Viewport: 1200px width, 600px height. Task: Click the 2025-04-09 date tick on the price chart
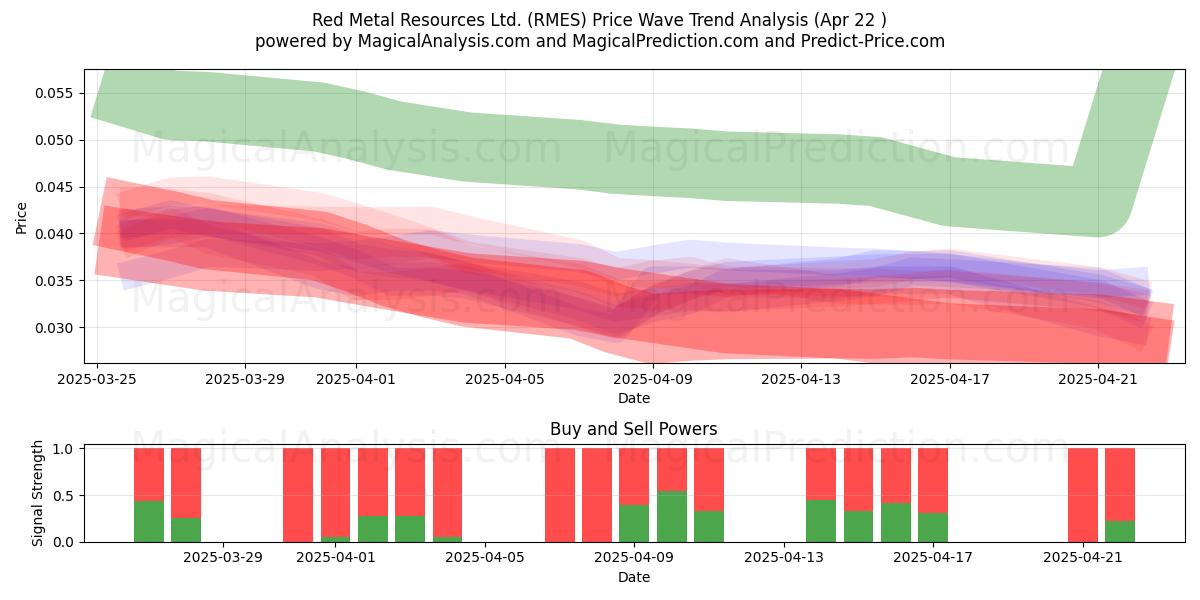pos(653,379)
